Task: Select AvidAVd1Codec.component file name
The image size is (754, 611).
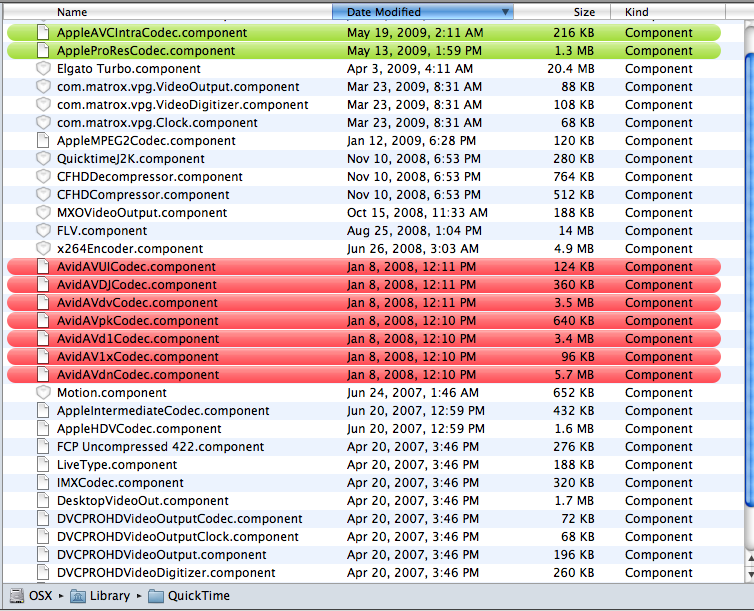Action: pyautogui.click(x=138, y=339)
